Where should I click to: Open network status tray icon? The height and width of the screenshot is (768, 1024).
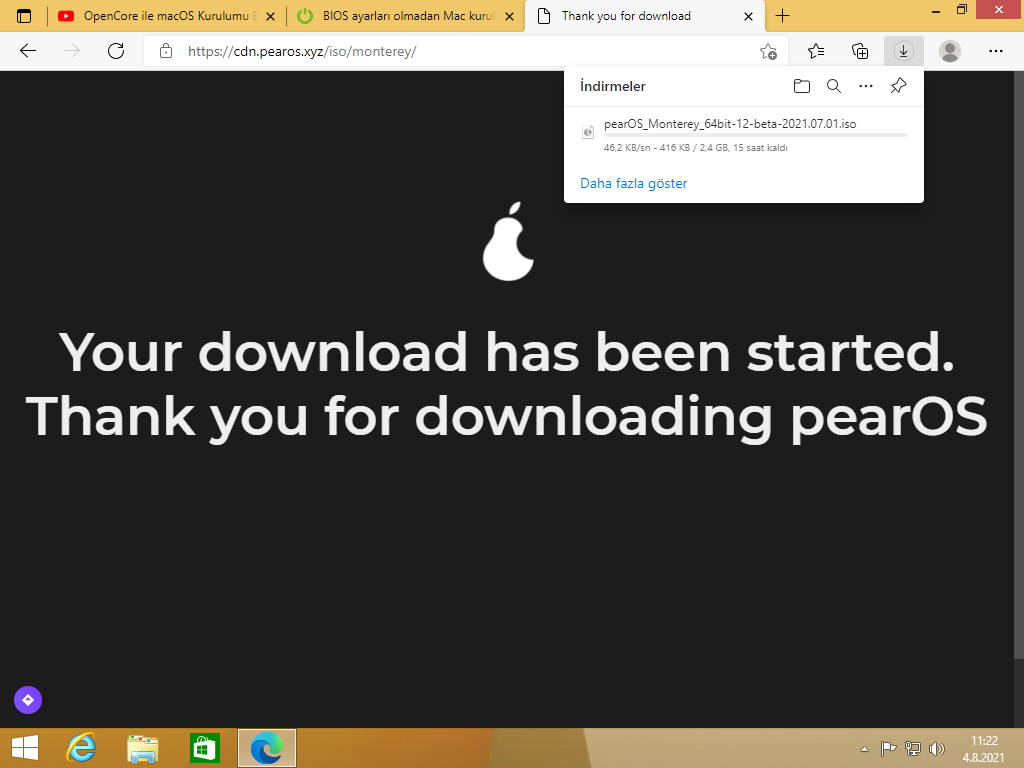coord(912,748)
